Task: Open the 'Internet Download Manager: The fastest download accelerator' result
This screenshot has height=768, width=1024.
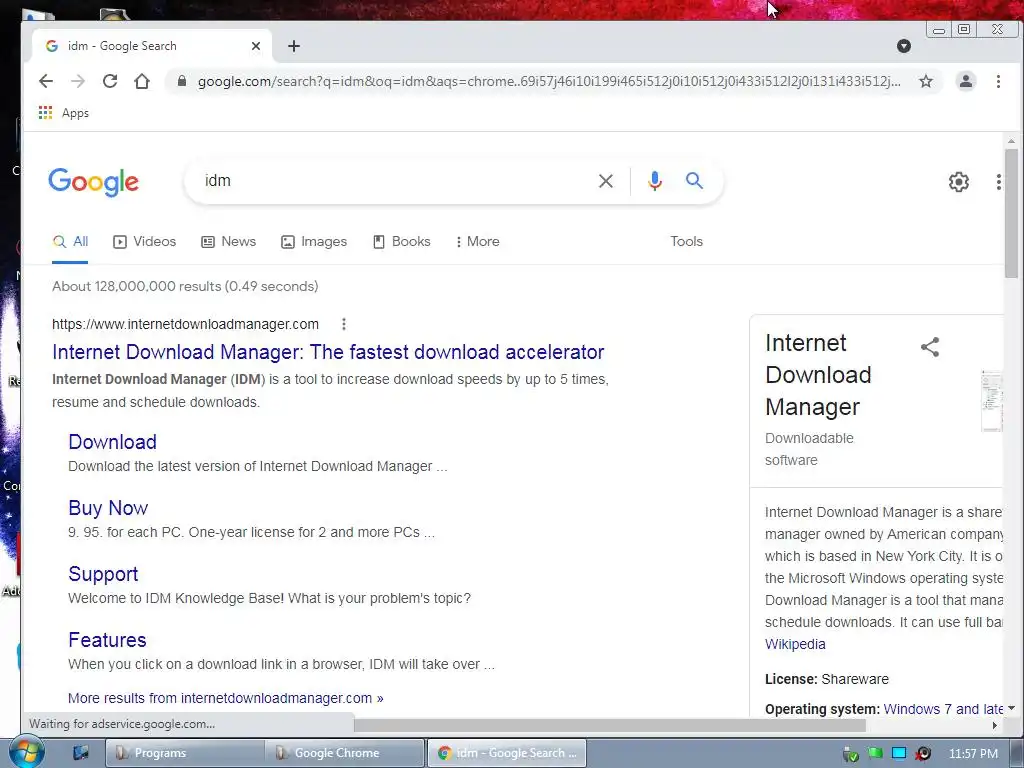Action: [328, 352]
